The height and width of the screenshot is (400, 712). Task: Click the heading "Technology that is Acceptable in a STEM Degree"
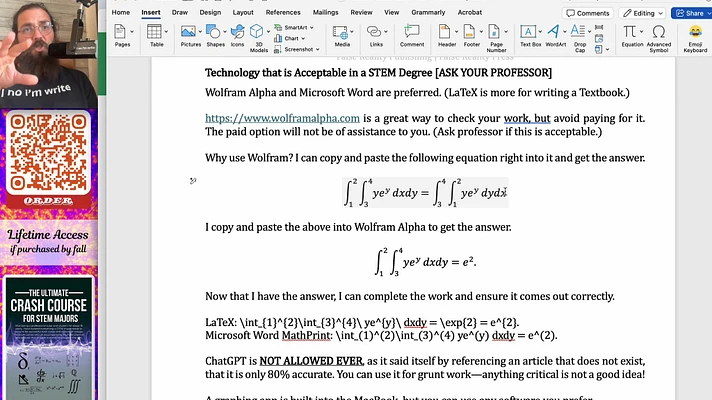318,73
